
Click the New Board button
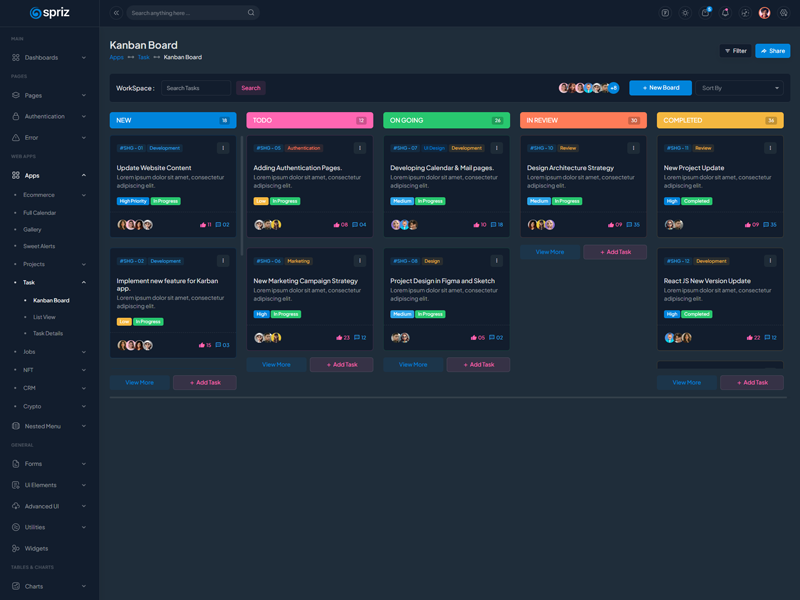(660, 88)
